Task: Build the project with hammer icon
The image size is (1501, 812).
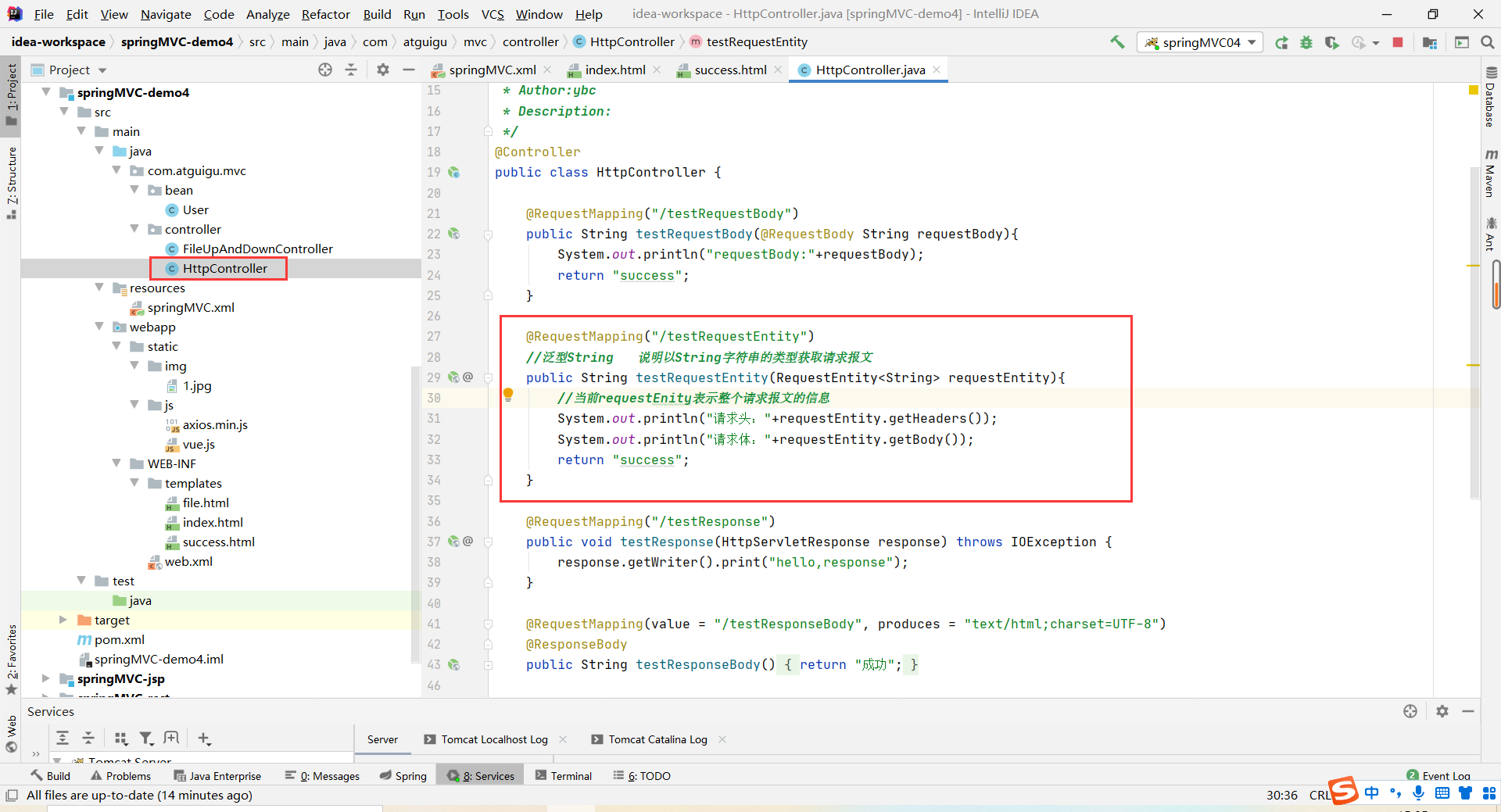Action: [x=1117, y=42]
